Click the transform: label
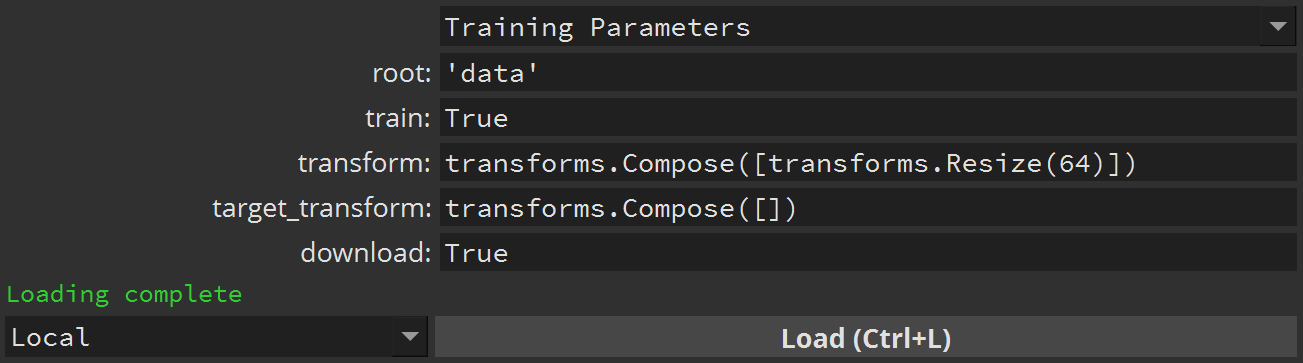The image size is (1303, 363). (364, 163)
